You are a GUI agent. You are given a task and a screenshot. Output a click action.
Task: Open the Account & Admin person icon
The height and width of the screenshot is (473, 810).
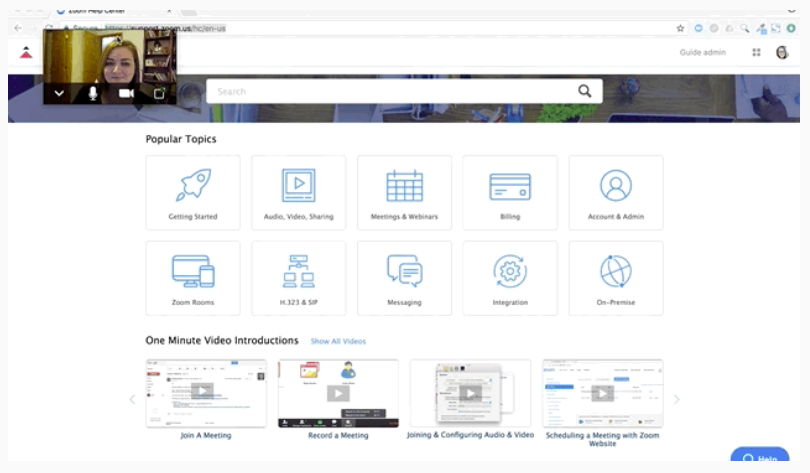(x=616, y=185)
